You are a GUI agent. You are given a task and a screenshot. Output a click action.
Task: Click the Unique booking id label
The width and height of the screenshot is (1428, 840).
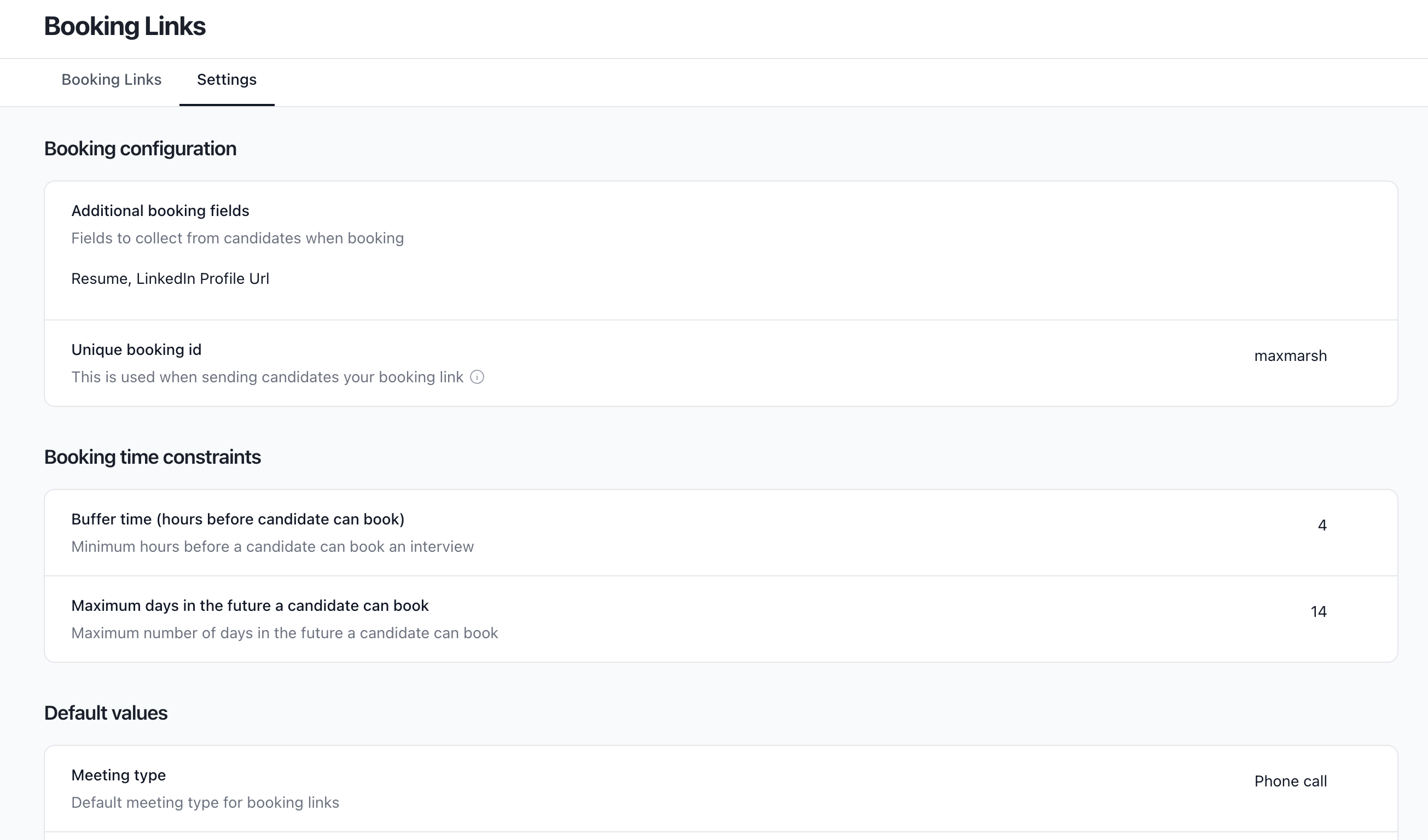pyautogui.click(x=137, y=349)
